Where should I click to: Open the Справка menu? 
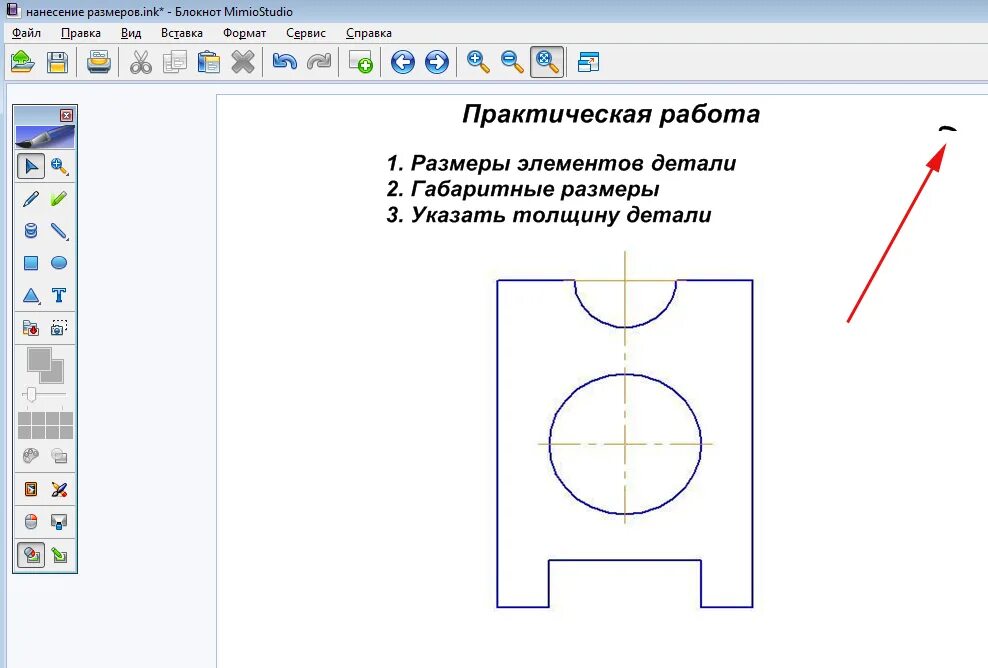(369, 33)
